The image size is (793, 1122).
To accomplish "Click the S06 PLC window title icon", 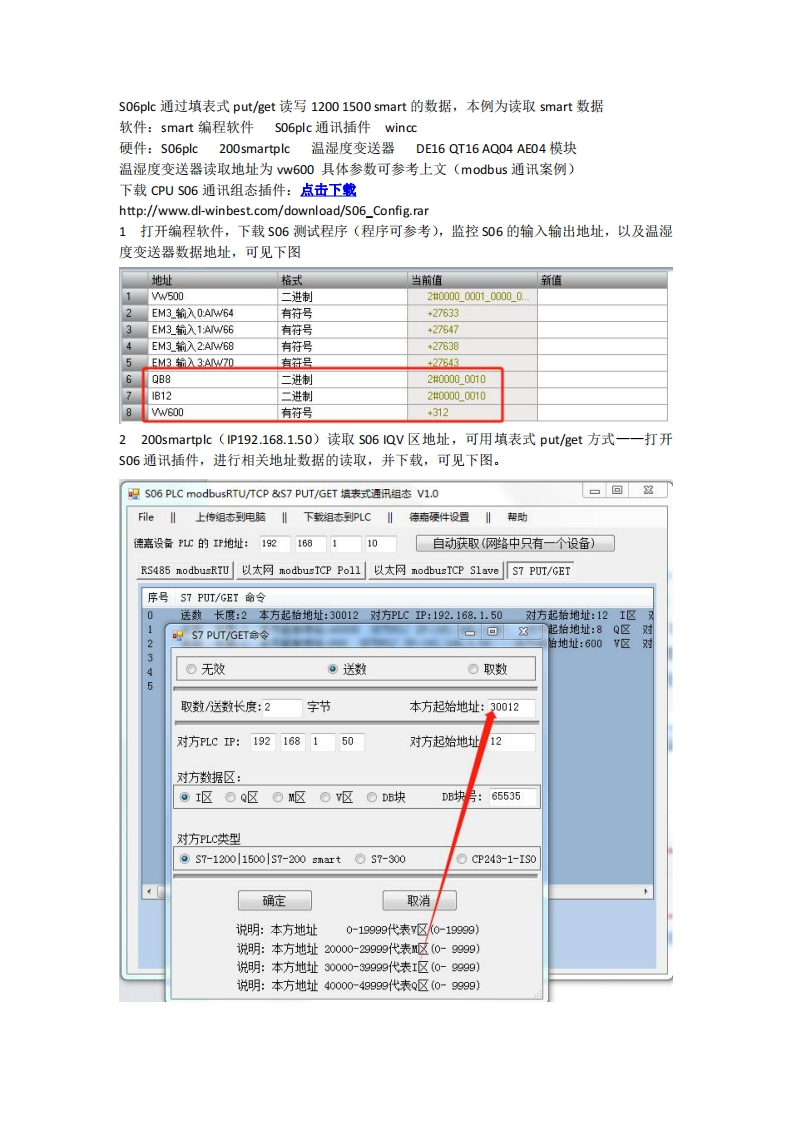I will (133, 494).
